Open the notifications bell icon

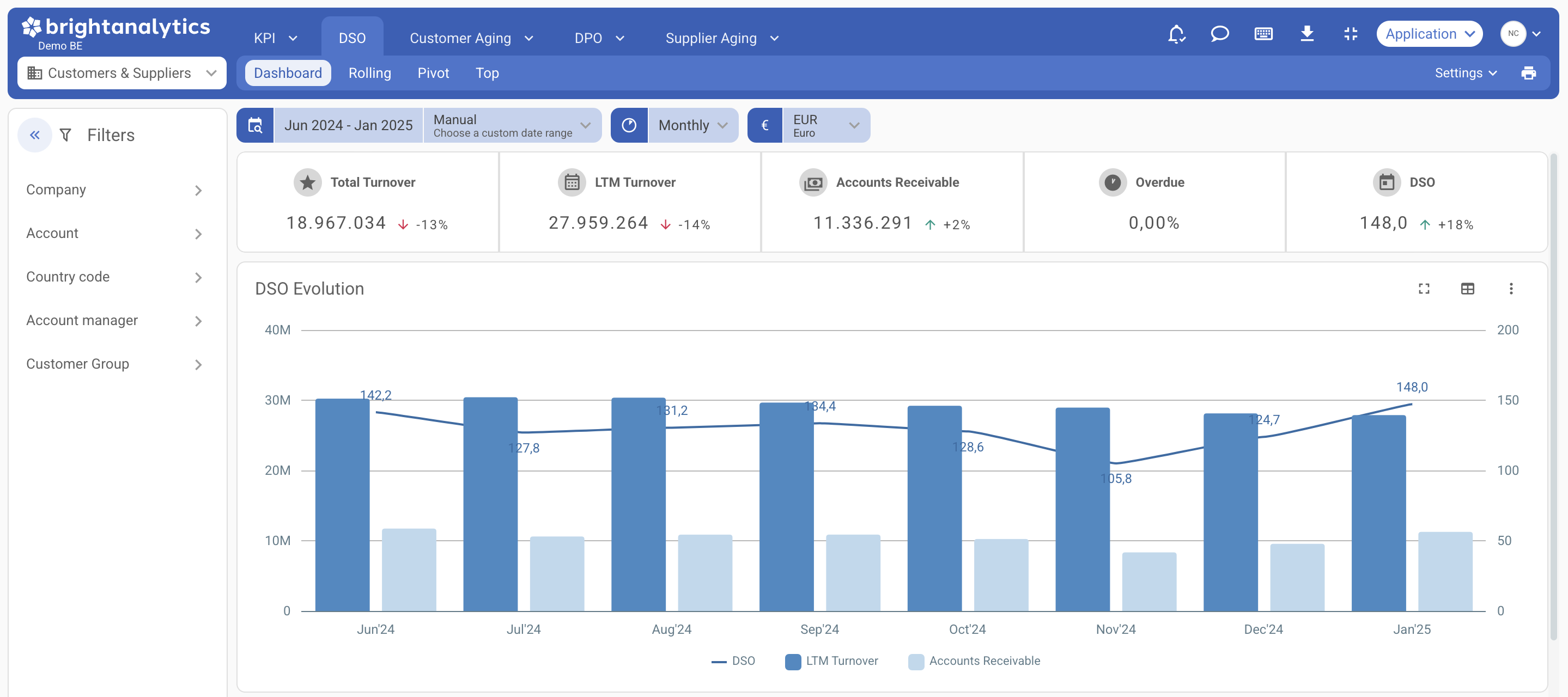pyautogui.click(x=1176, y=34)
